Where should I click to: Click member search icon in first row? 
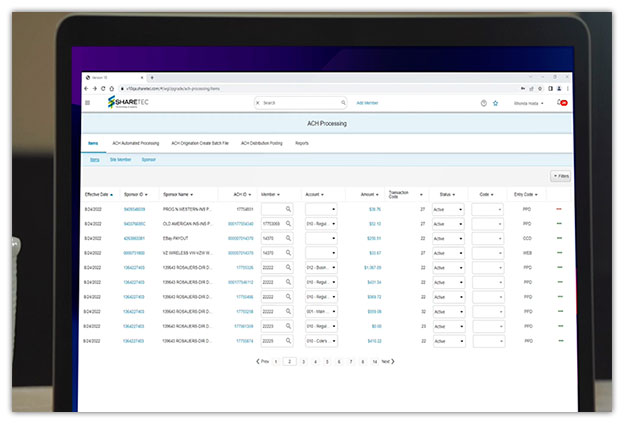point(289,209)
